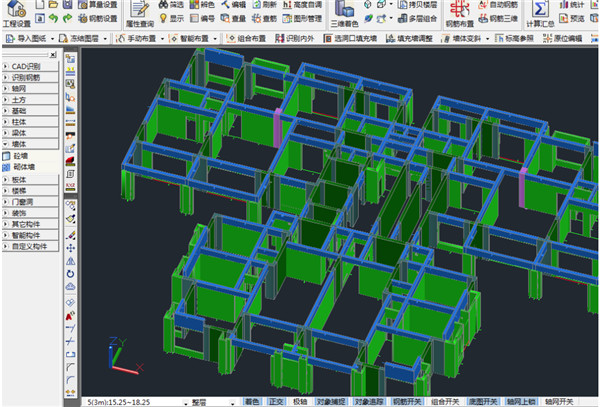This screenshot has height=407, width=600.
Task: Click the rotate tool circular arrow icon
Action: 70,274
